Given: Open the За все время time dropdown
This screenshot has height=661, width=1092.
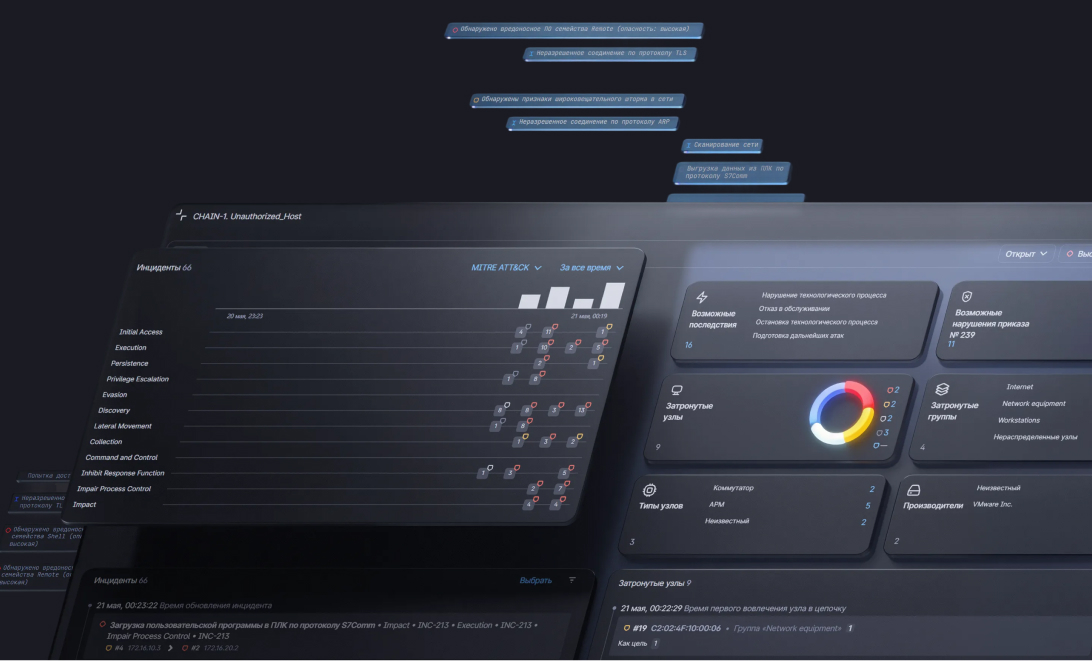Looking at the screenshot, I should (591, 267).
